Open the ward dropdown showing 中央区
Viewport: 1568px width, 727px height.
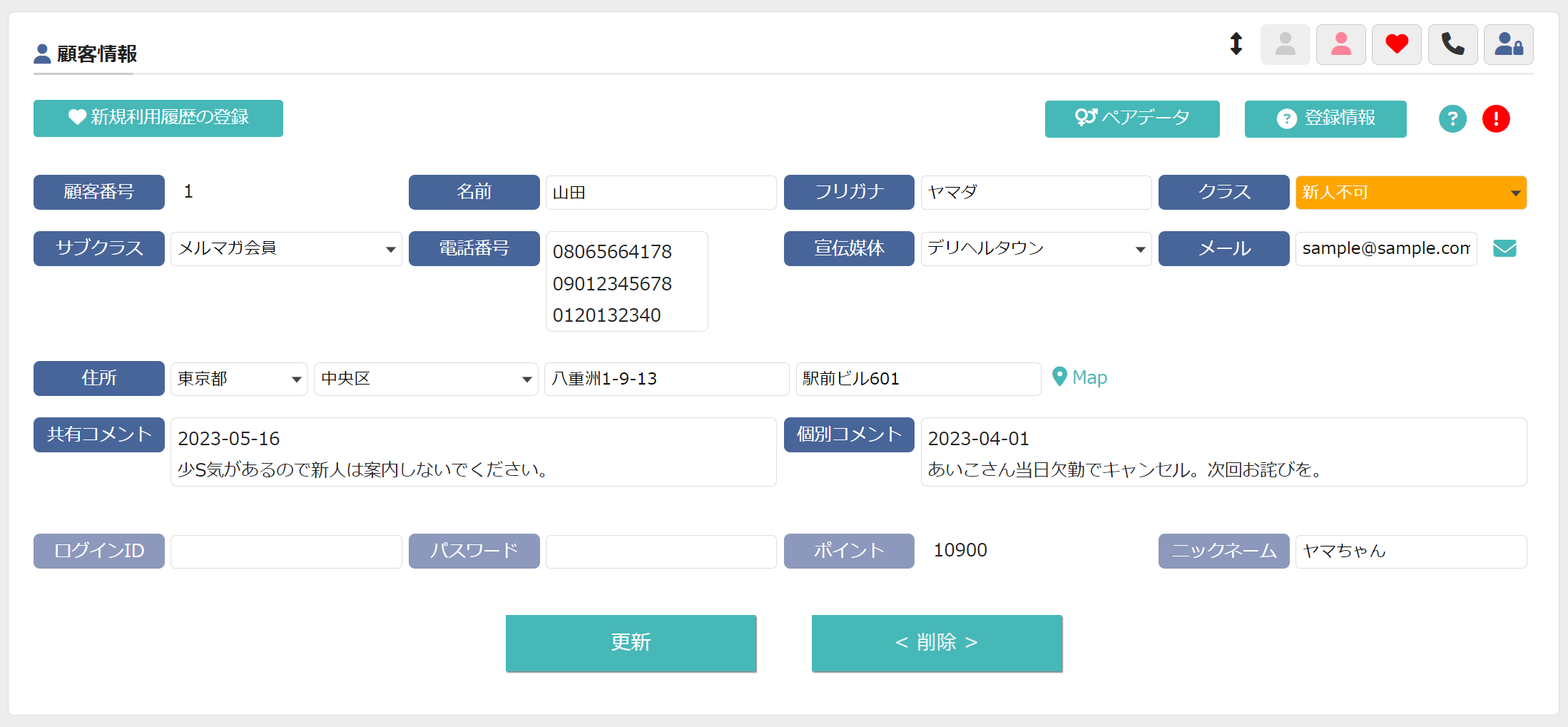(x=426, y=379)
